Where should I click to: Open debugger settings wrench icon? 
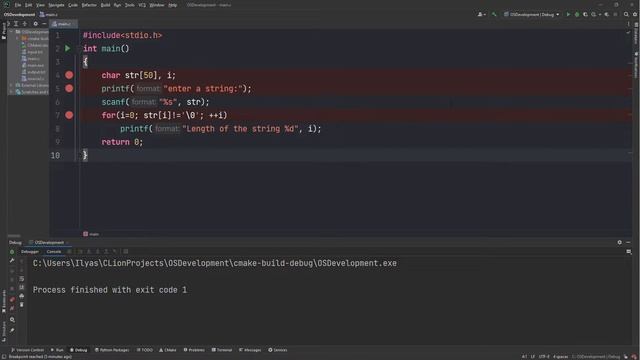pyautogui.click(x=12, y=260)
